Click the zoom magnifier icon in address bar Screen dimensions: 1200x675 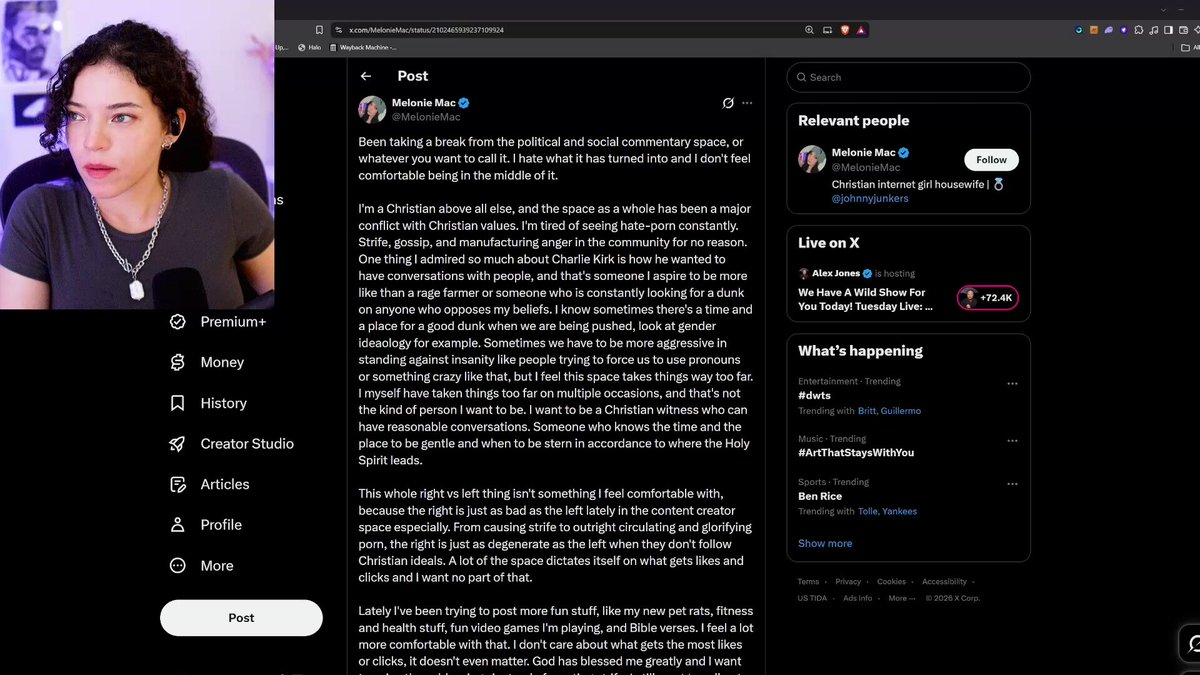tap(809, 30)
